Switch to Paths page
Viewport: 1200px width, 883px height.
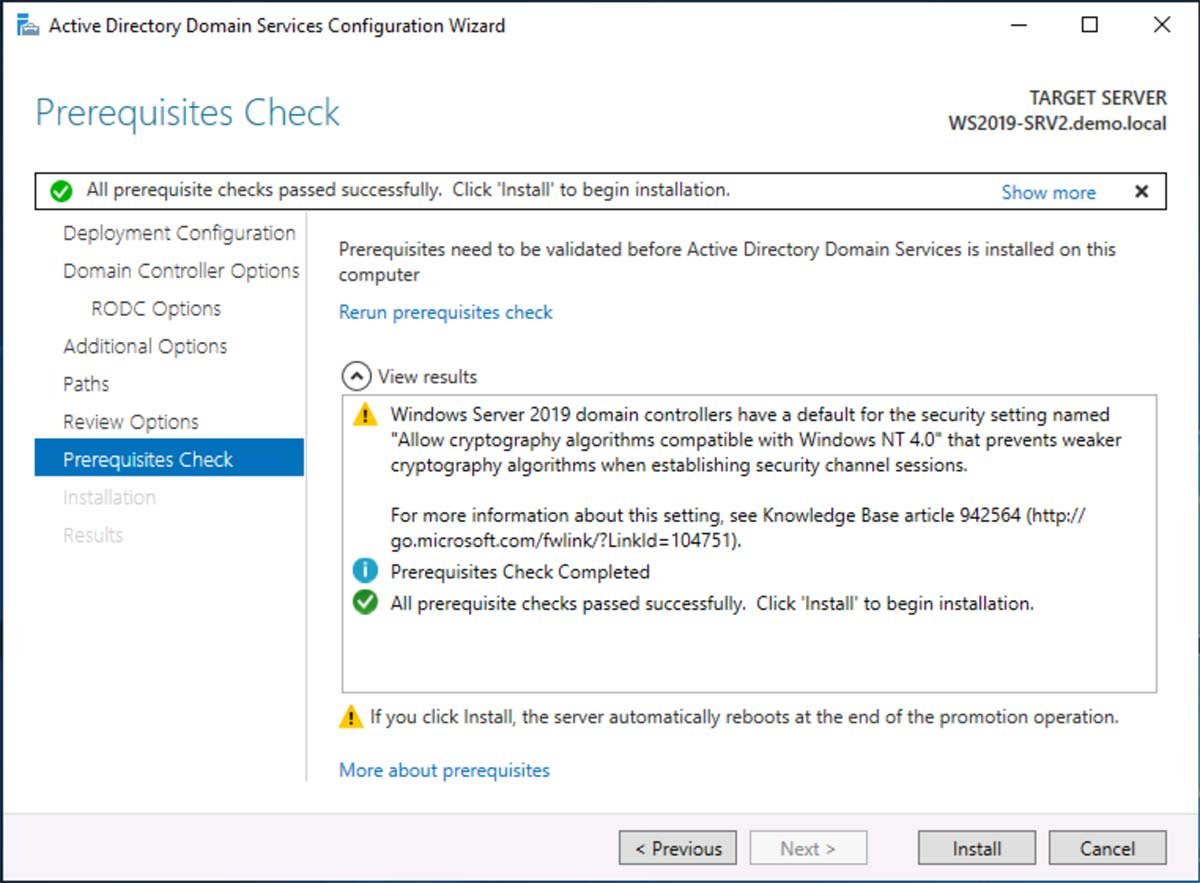[x=86, y=384]
